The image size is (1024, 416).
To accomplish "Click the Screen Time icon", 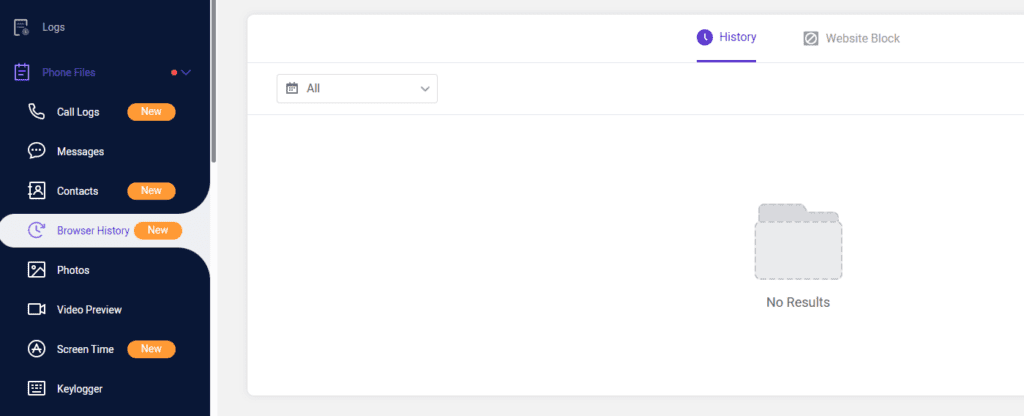I will tap(37, 349).
